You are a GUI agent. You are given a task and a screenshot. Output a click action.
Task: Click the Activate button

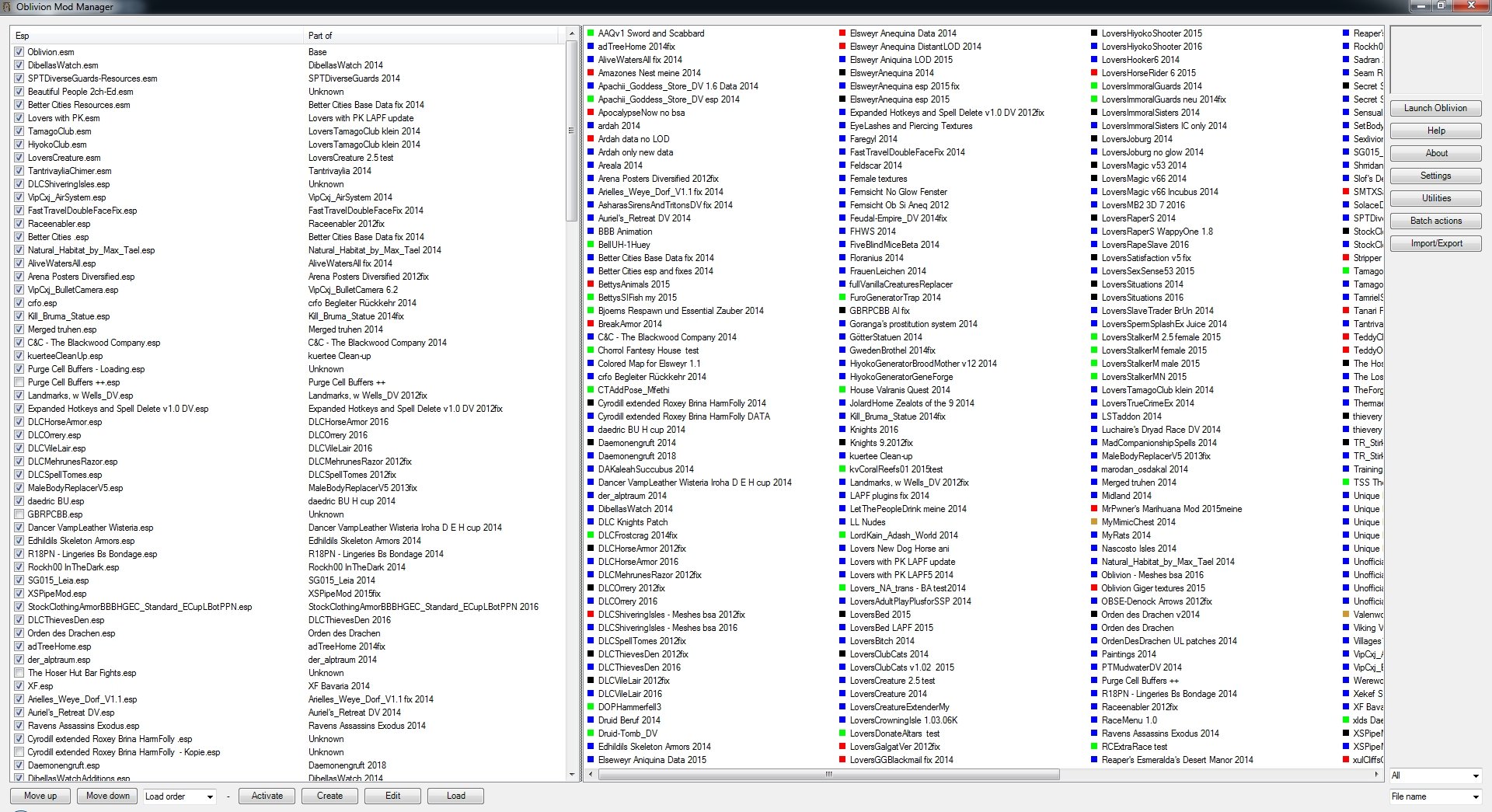point(267,796)
